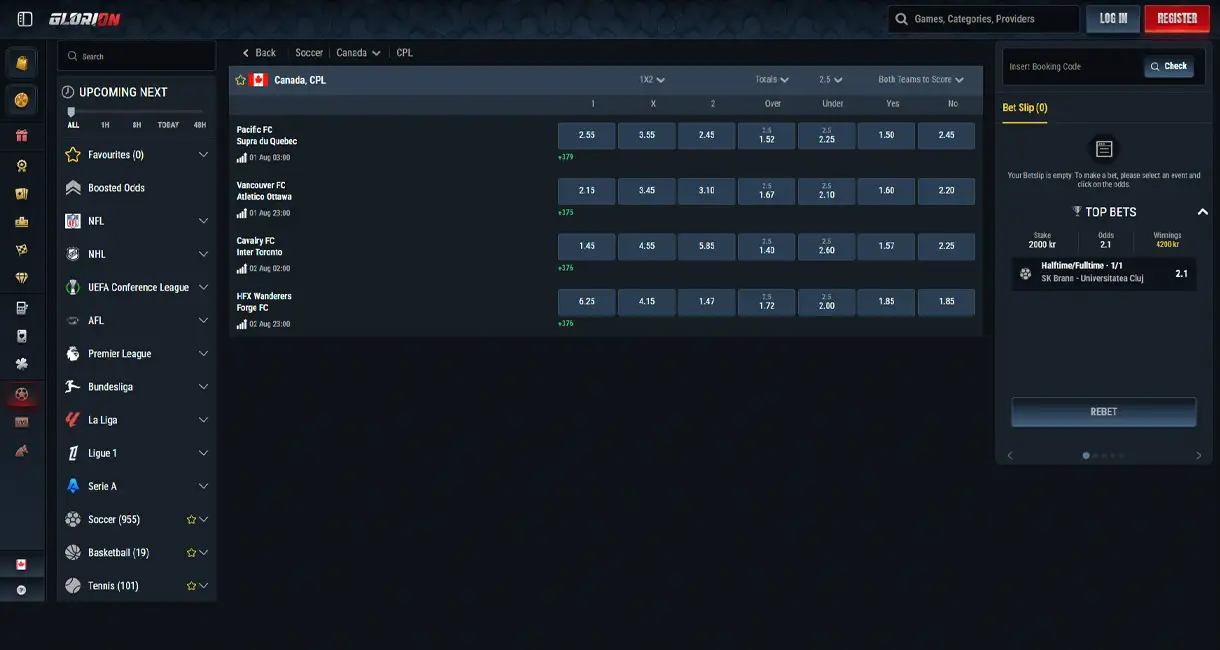Open the Both Teams to Score dropdown
The image size is (1220, 650).
click(921, 80)
